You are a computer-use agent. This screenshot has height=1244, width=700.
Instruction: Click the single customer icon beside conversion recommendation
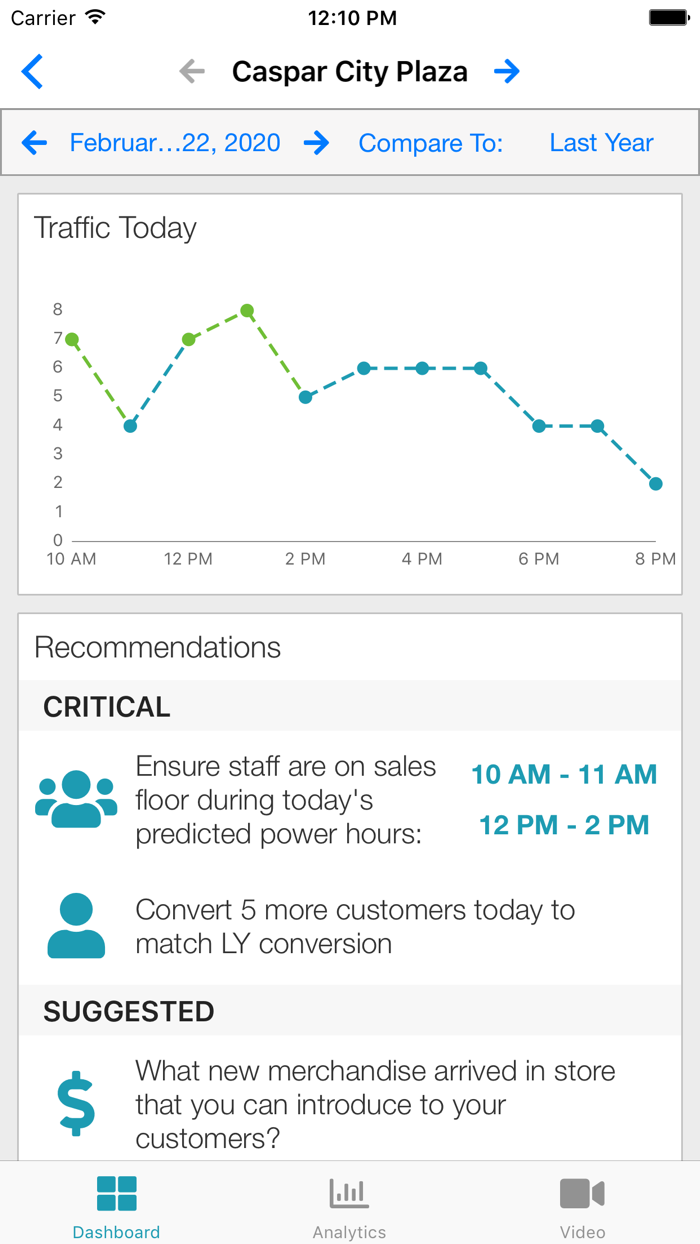tap(75, 923)
